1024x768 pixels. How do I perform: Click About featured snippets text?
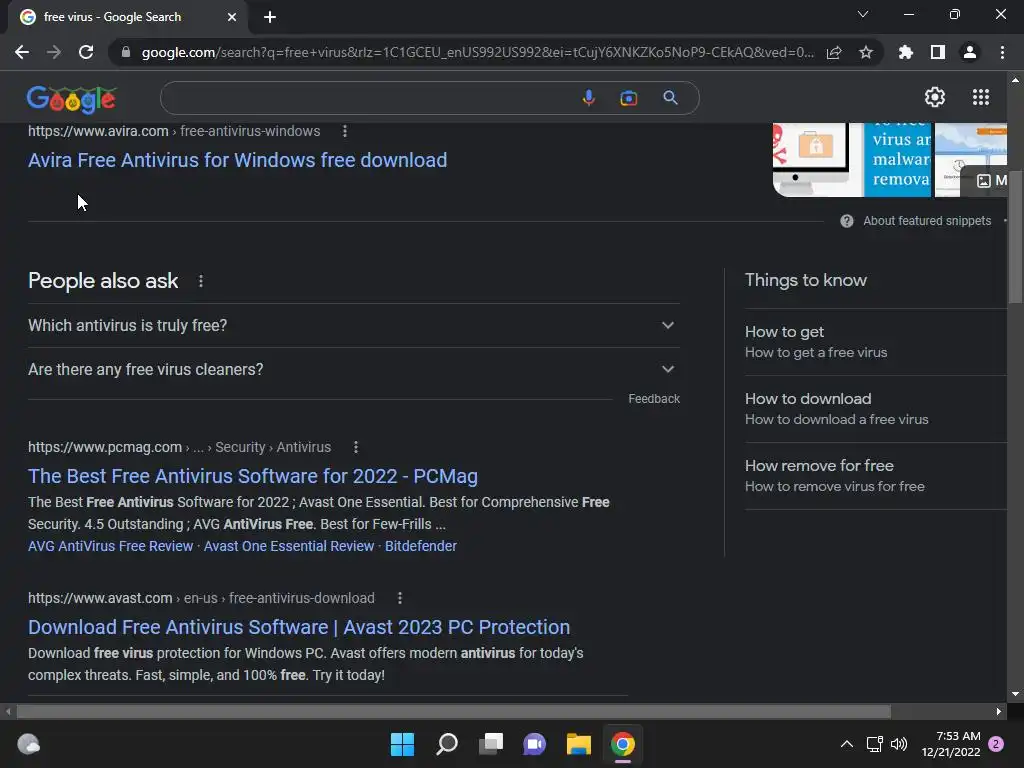(x=927, y=221)
